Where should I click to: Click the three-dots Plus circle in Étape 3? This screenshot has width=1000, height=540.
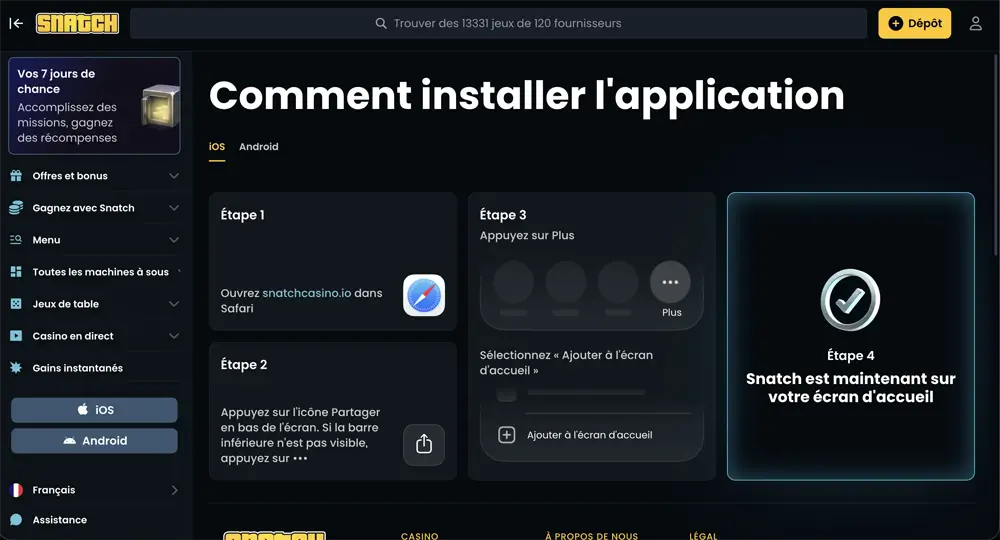pyautogui.click(x=670, y=282)
